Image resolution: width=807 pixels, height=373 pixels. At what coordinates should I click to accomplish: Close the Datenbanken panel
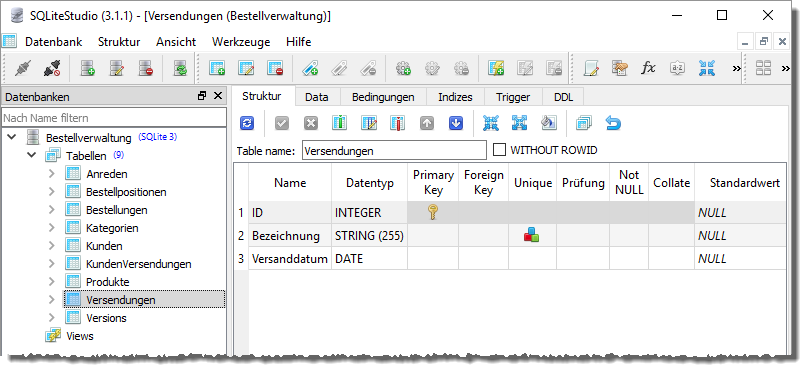pos(218,96)
